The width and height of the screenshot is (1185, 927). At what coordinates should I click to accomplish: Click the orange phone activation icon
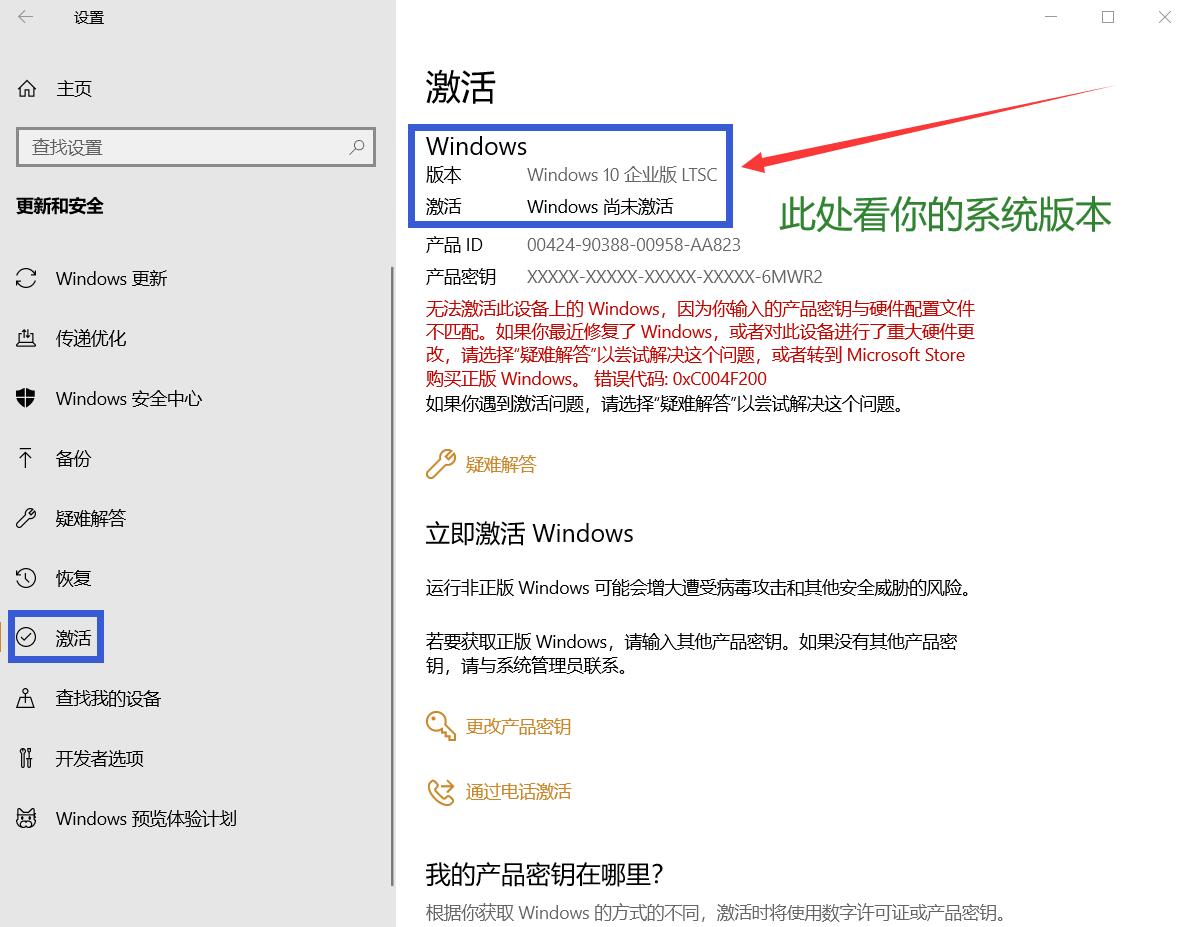441,792
